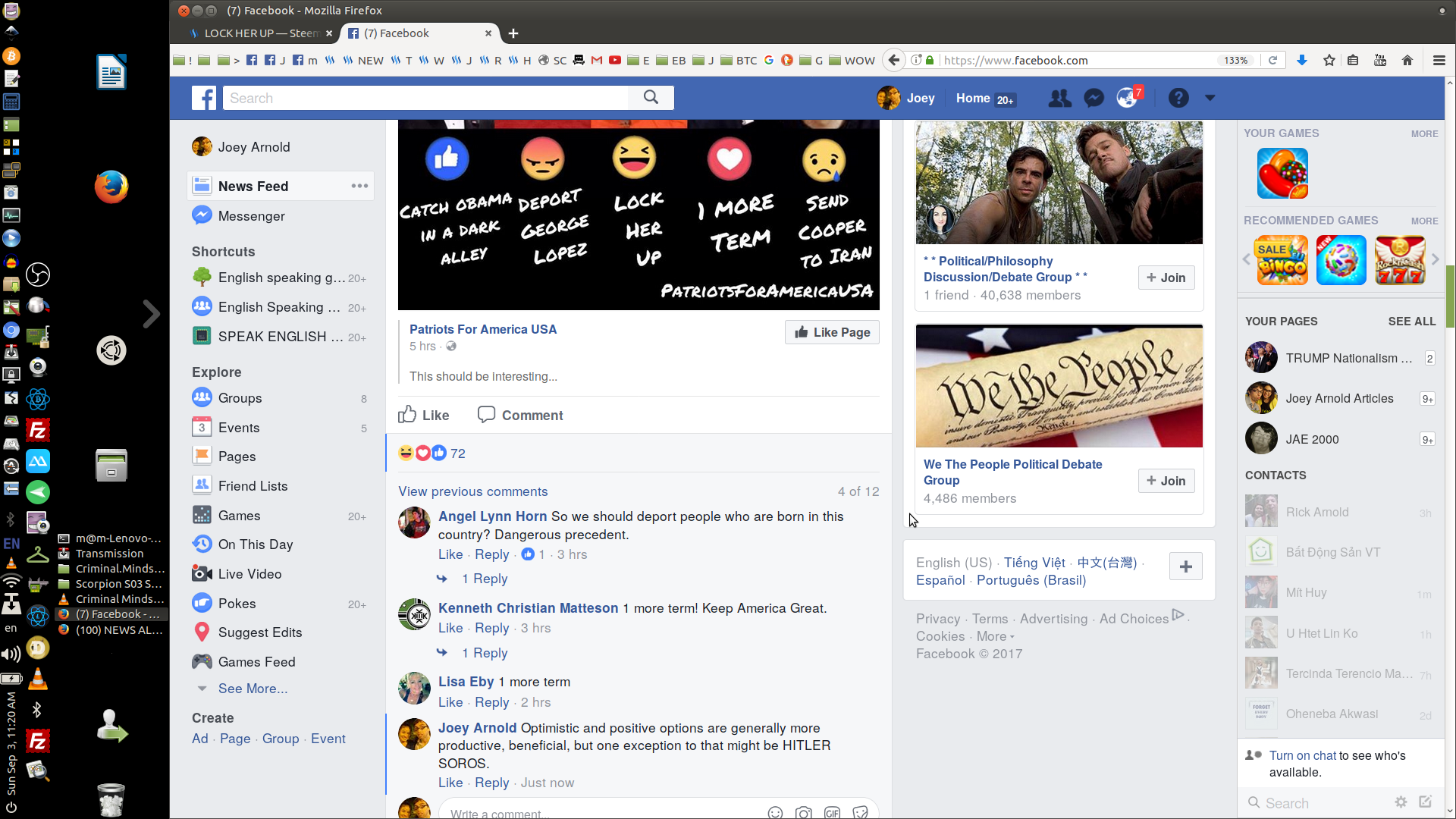Viewport: 1456px width, 819px height.
Task: Expand See More in Explore
Action: 253,689
